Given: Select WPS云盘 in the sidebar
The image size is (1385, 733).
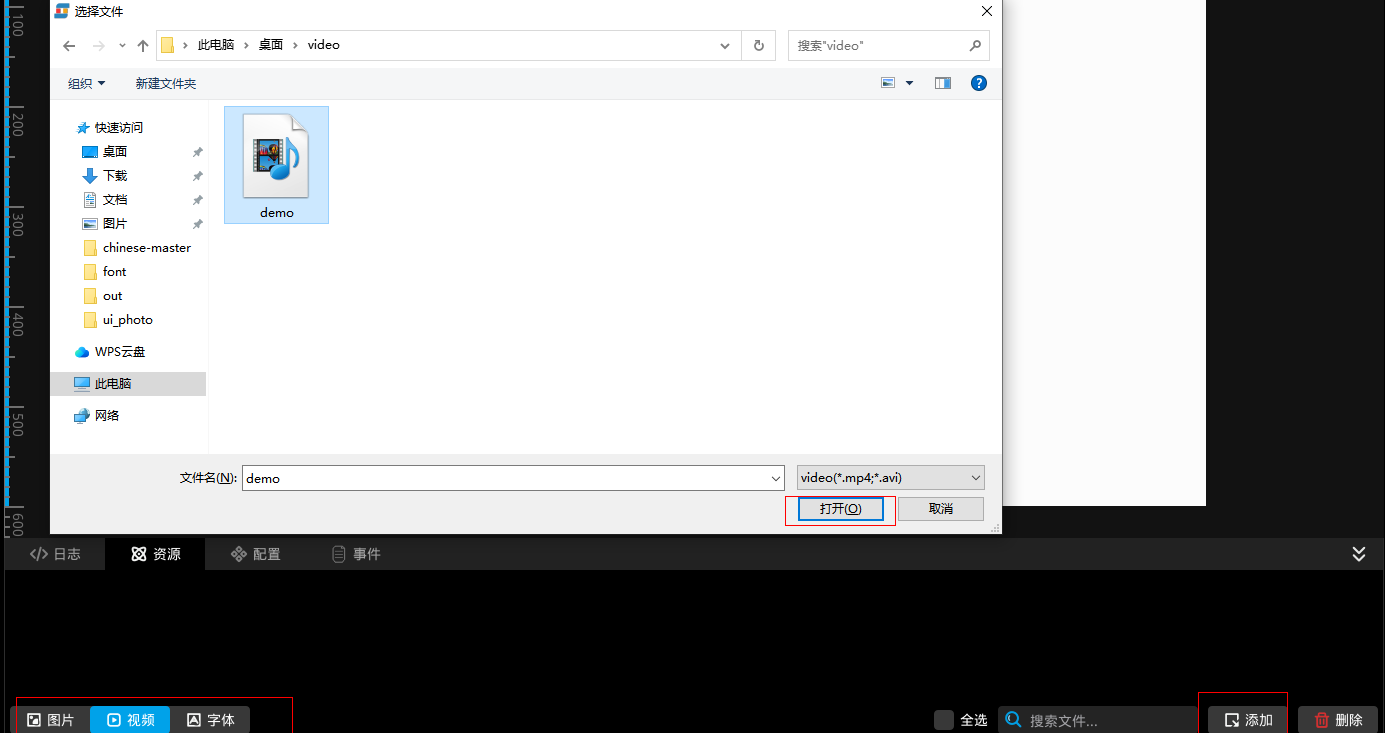Looking at the screenshot, I should coord(120,351).
